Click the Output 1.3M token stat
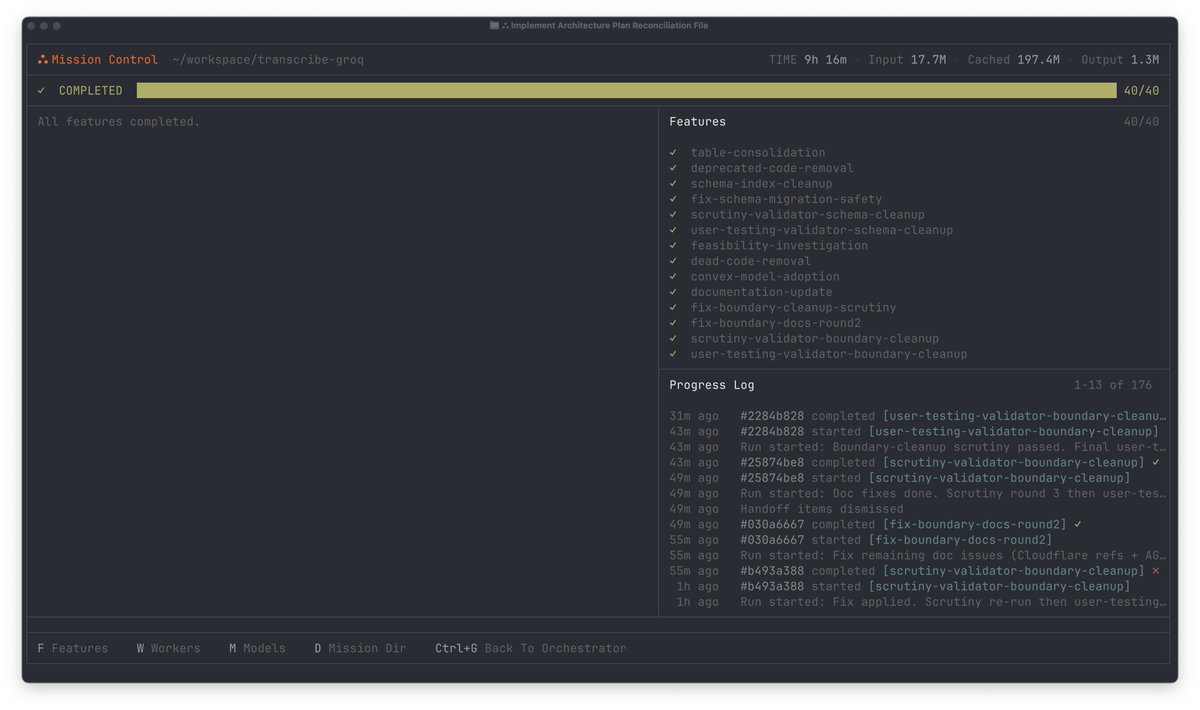 (x=1121, y=60)
